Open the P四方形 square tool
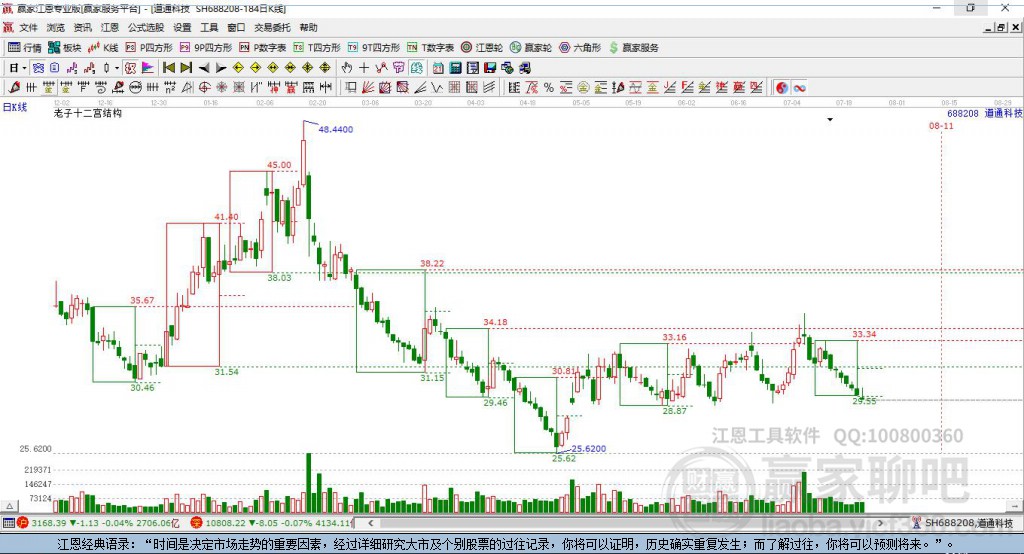This screenshot has height=554, width=1024. pos(149,48)
